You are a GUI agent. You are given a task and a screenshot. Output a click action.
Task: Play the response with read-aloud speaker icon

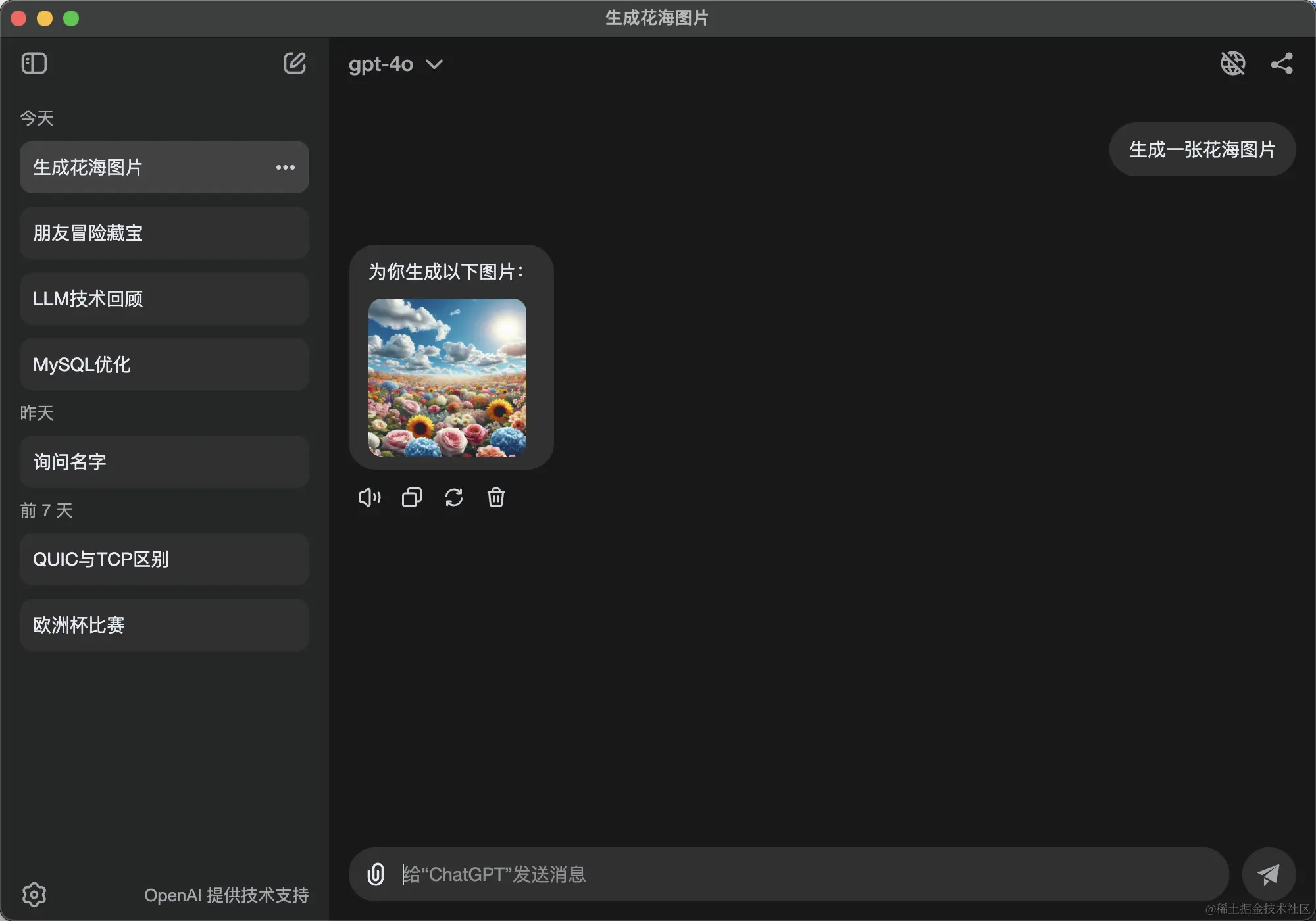[369, 497]
